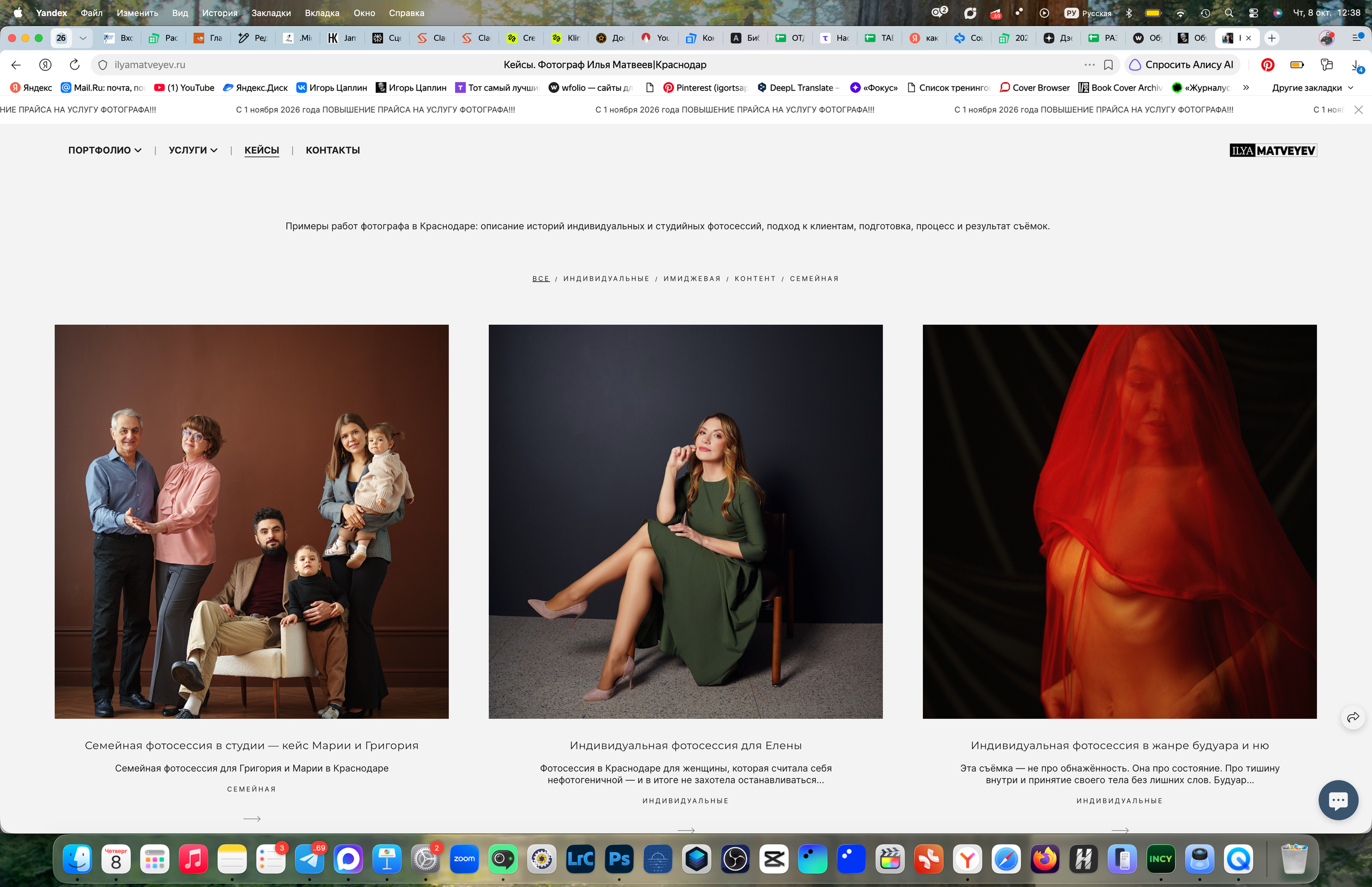Open Photoshop from the dock
Image resolution: width=1372 pixels, height=887 pixels.
tap(619, 859)
